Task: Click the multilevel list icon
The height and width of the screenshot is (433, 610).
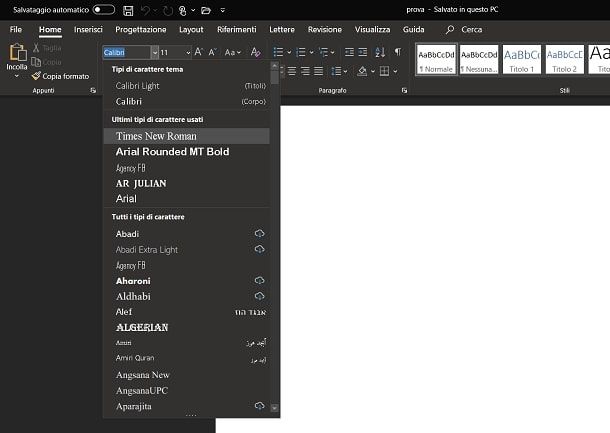Action: coord(323,52)
